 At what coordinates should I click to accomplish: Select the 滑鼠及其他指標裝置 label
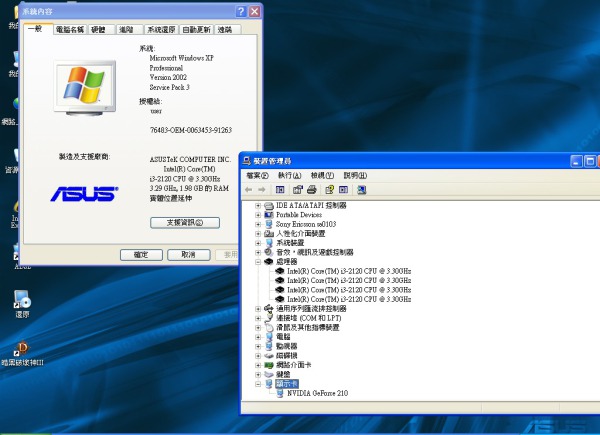click(308, 327)
